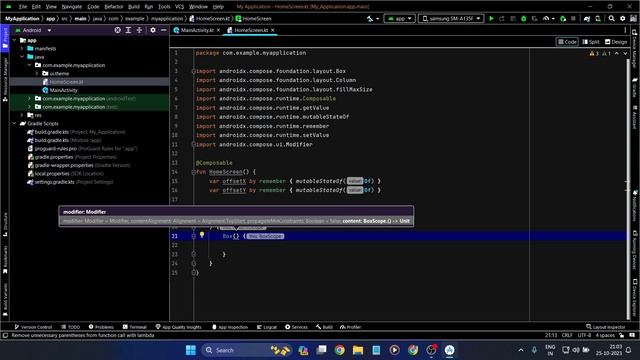Screen dimensions: 640x360
Task: Collapse Gradle Scripts node
Action: point(15,123)
